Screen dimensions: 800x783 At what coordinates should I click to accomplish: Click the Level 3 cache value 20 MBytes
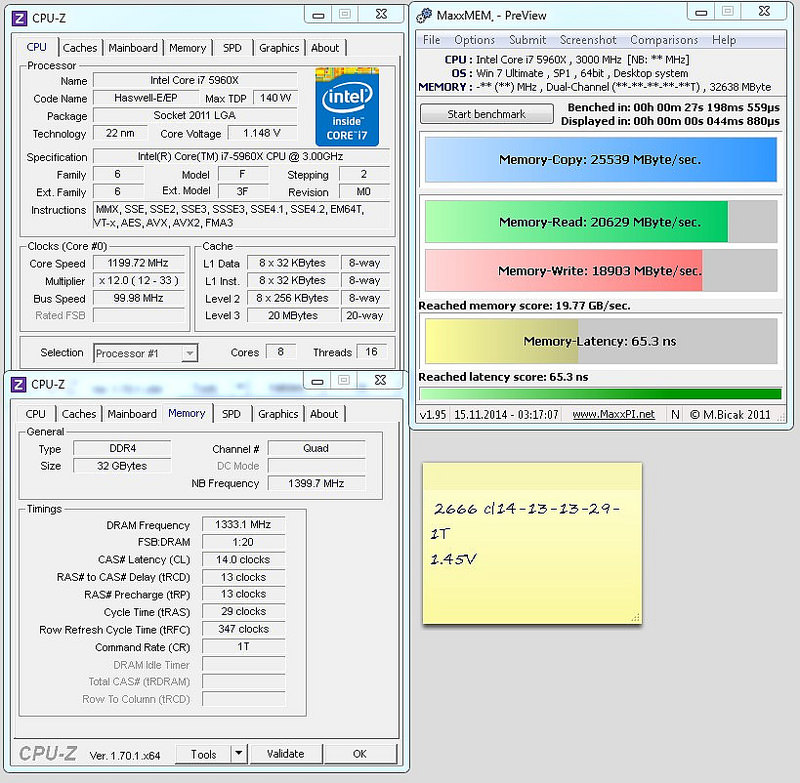293,316
